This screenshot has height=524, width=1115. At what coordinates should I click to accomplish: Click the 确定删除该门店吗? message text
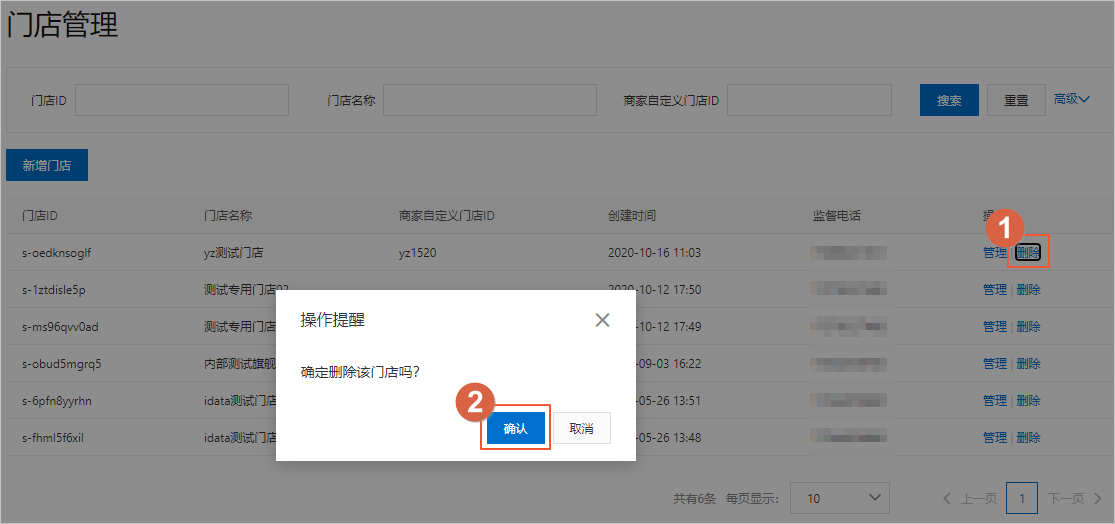click(x=360, y=372)
